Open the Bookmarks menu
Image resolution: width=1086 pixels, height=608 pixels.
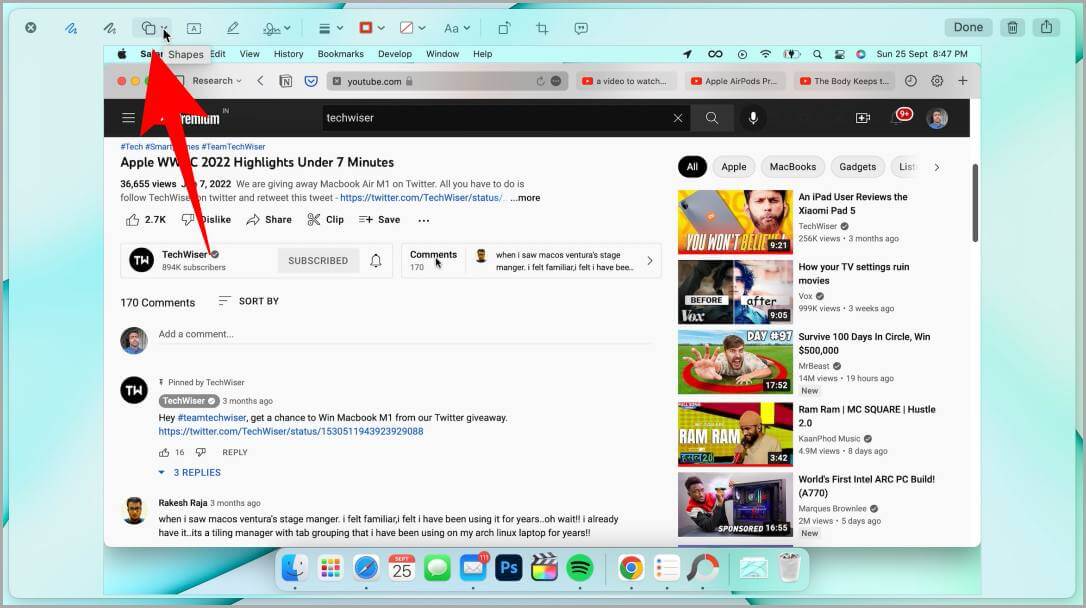coord(340,54)
